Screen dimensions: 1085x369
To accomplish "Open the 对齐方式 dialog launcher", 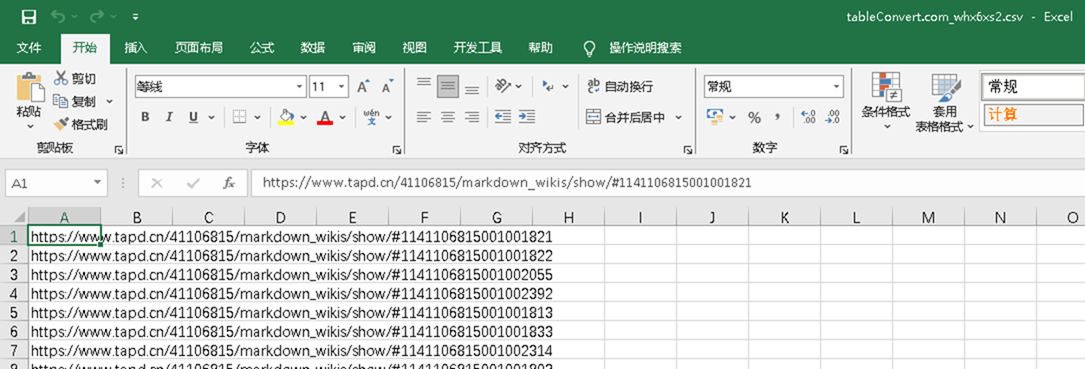I will pos(688,150).
